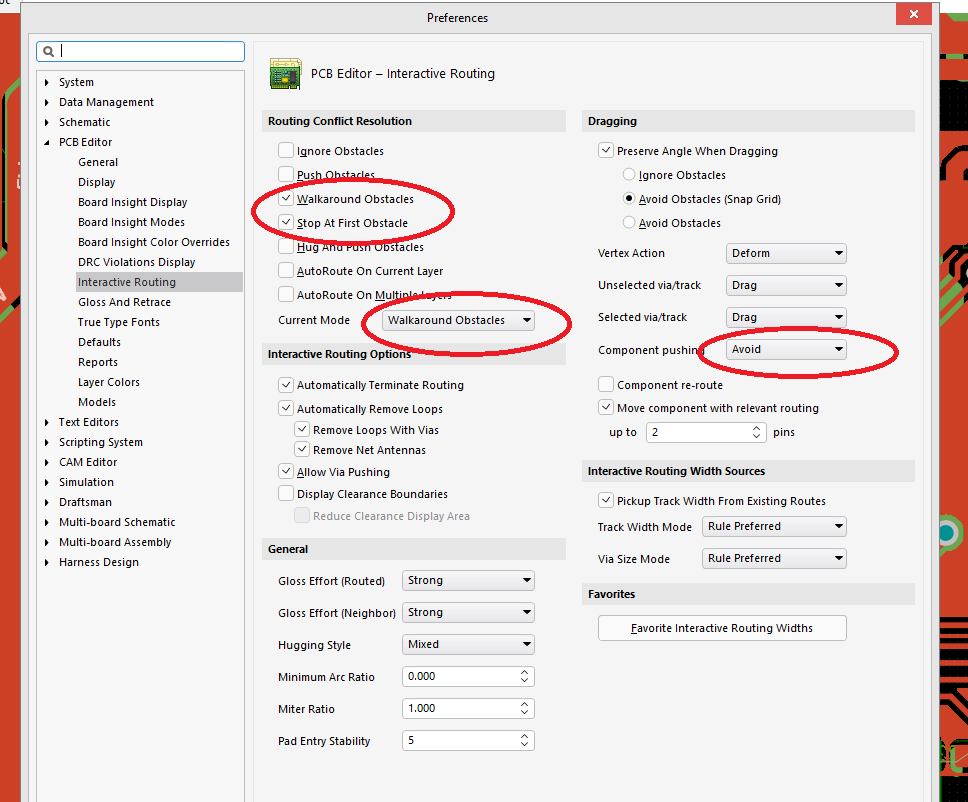The width and height of the screenshot is (968, 802).
Task: Click Minimum Arc Ratio stepper arrows
Action: pyautogui.click(x=524, y=677)
